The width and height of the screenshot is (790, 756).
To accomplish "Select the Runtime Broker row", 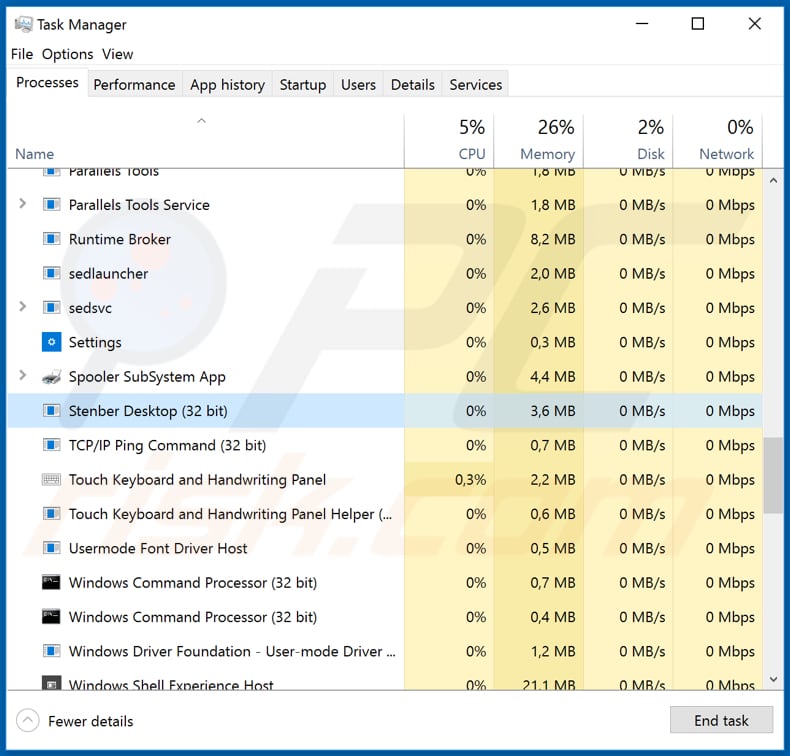I will [x=385, y=239].
